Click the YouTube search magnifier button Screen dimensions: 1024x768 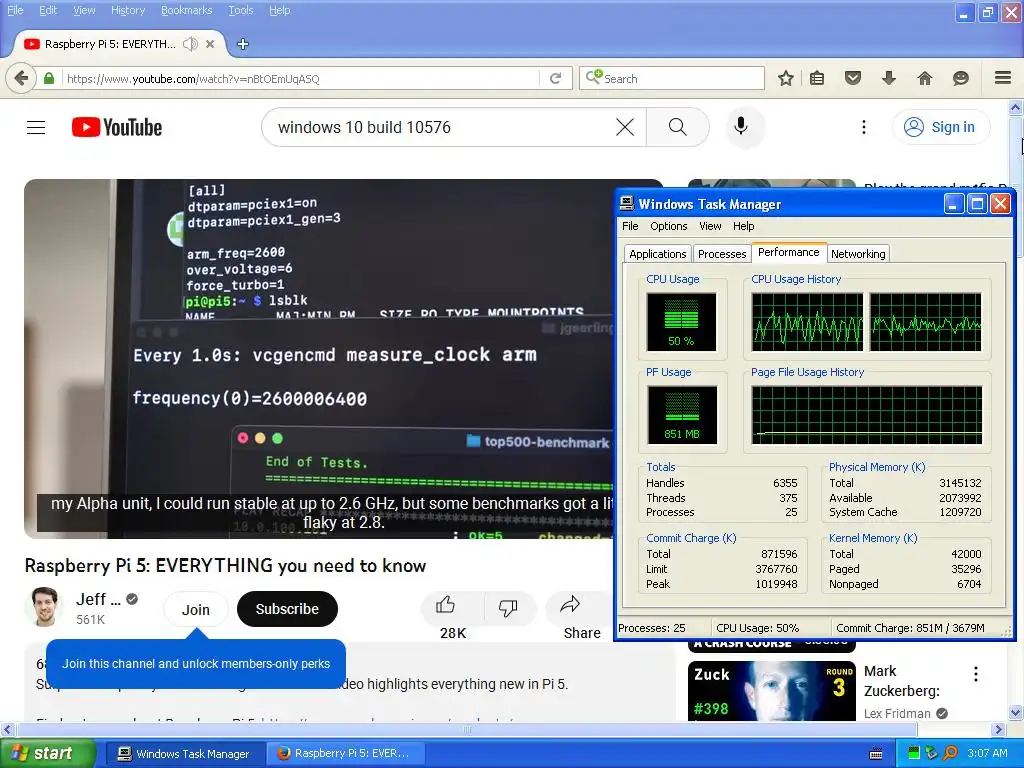click(678, 127)
